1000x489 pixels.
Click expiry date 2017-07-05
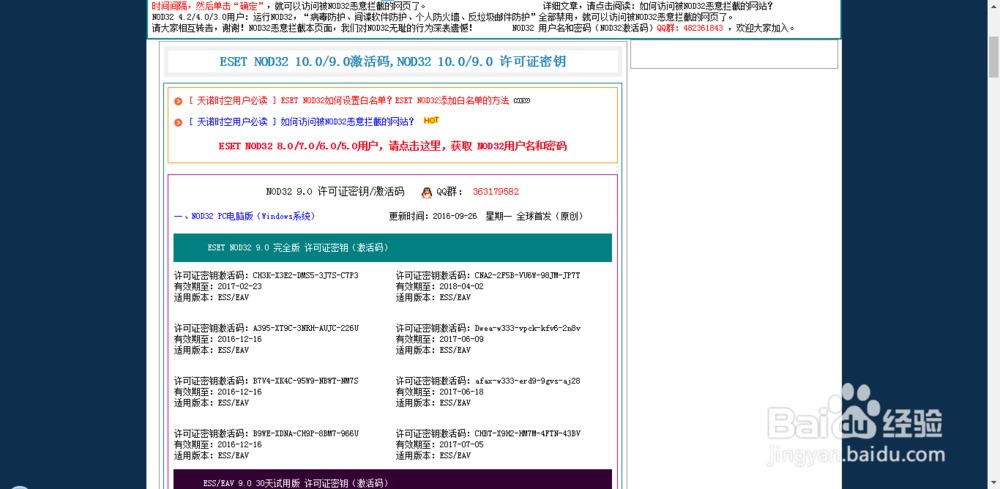tap(461, 444)
